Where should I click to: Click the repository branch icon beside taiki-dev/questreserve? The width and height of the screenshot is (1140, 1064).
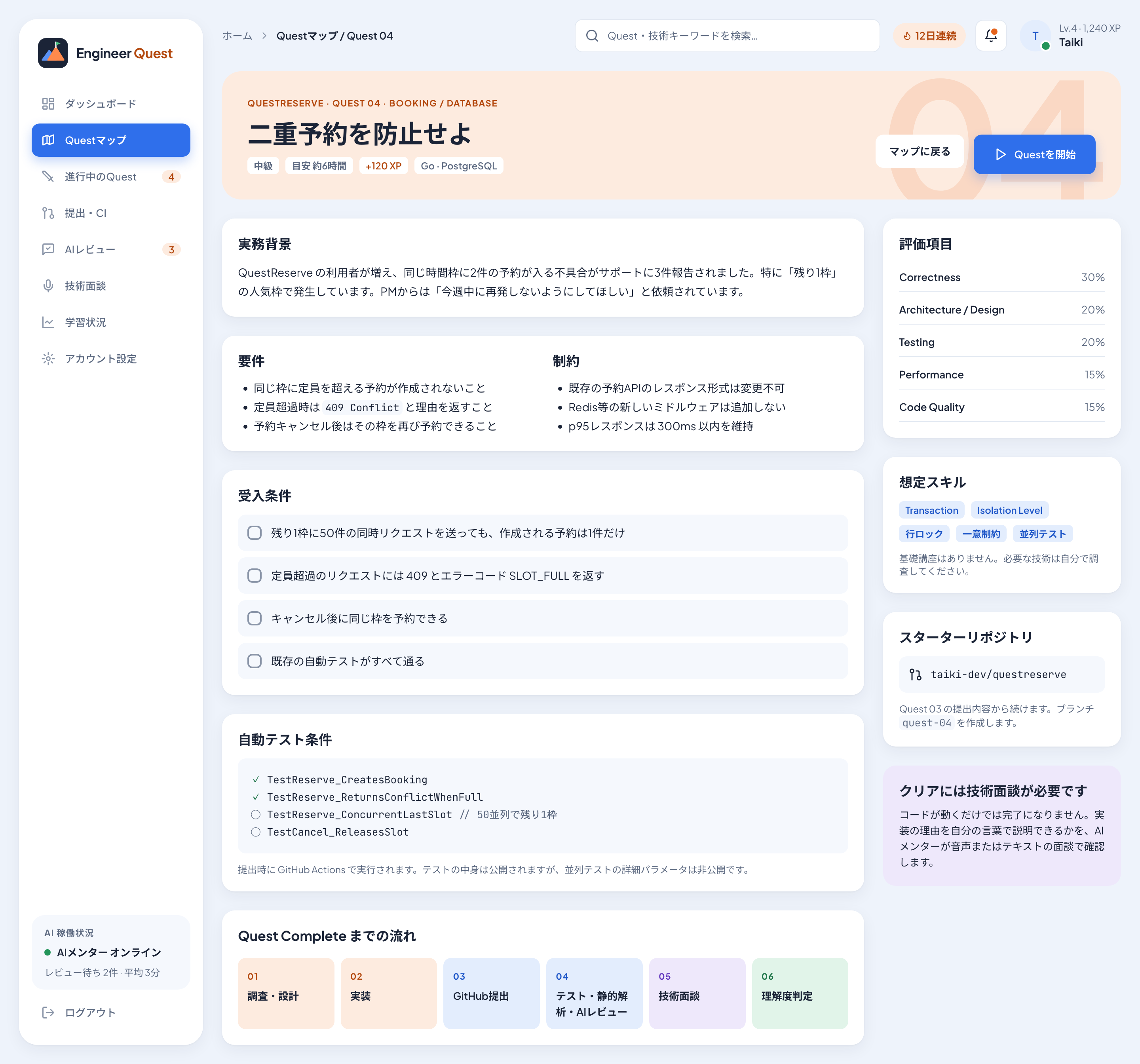pos(915,674)
